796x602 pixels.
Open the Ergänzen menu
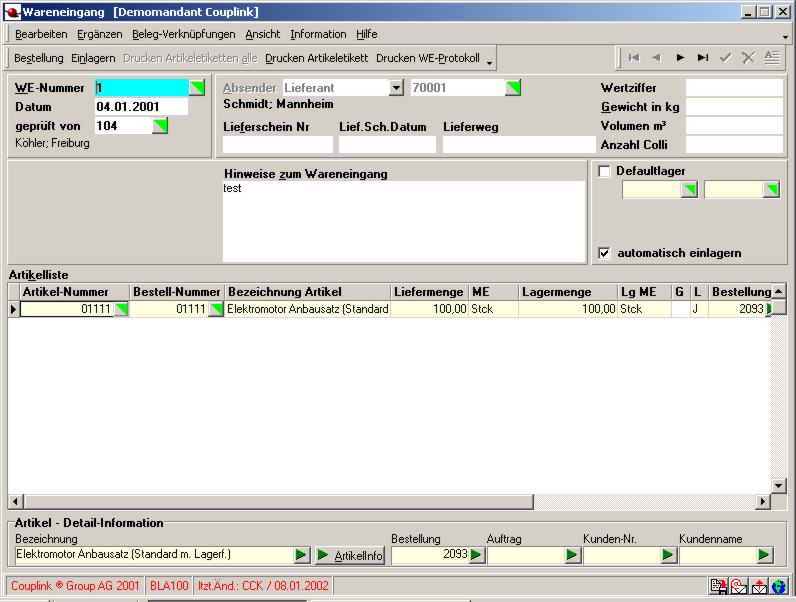click(99, 34)
